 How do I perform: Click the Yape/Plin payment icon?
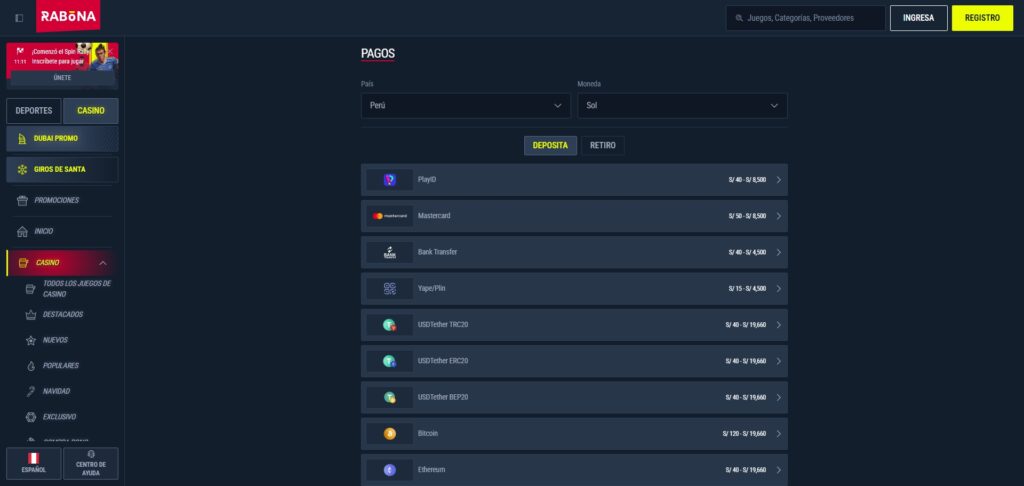click(x=389, y=289)
